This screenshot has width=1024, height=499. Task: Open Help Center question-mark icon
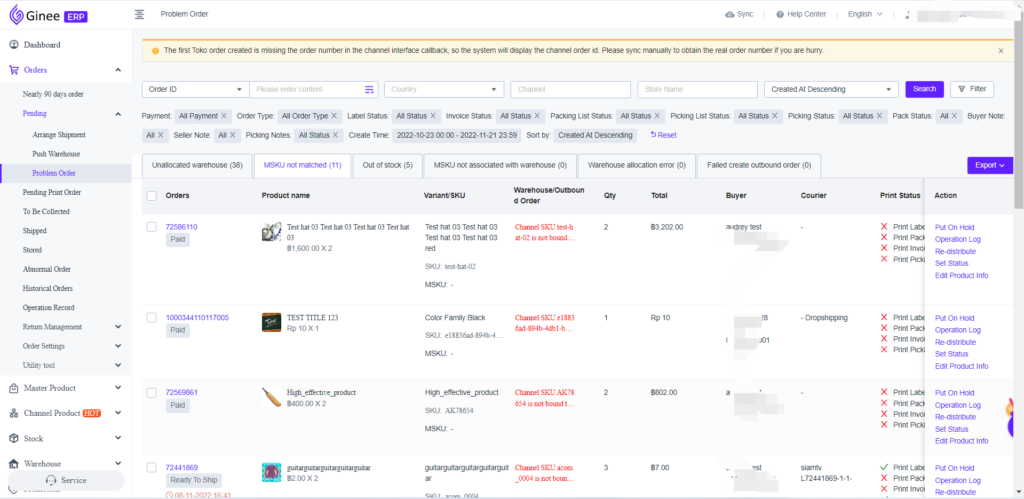point(780,14)
